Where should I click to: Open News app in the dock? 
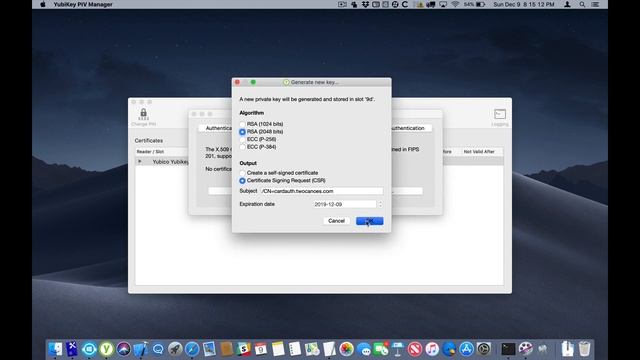point(415,349)
